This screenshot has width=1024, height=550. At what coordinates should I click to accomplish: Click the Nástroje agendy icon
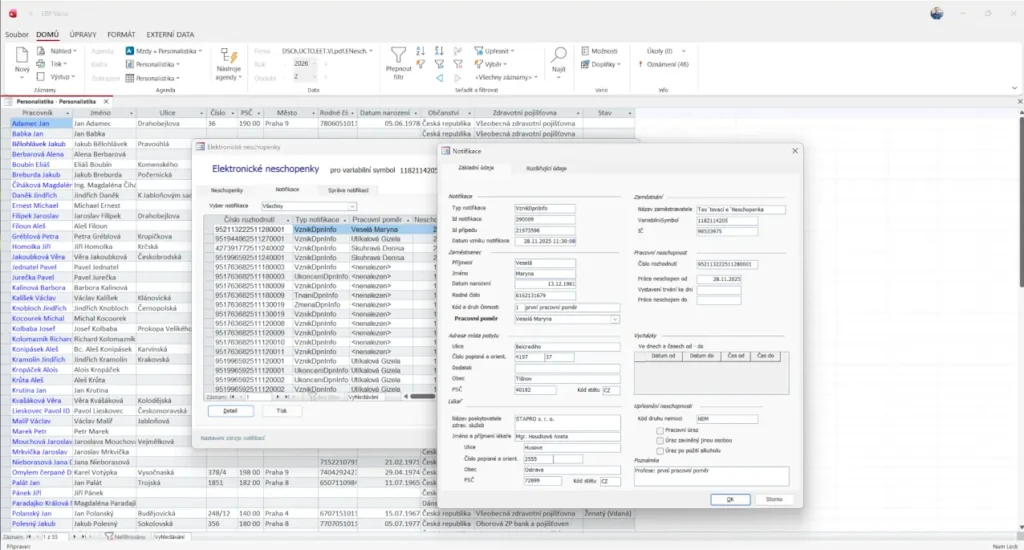pos(229,54)
